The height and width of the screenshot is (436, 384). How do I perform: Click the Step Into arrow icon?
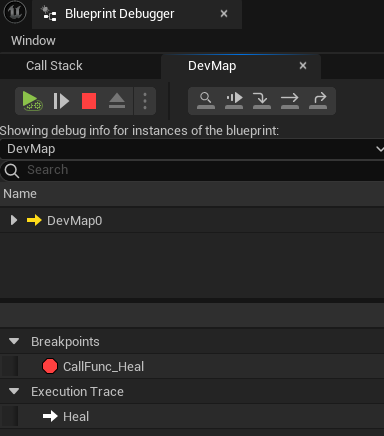[x=262, y=101]
